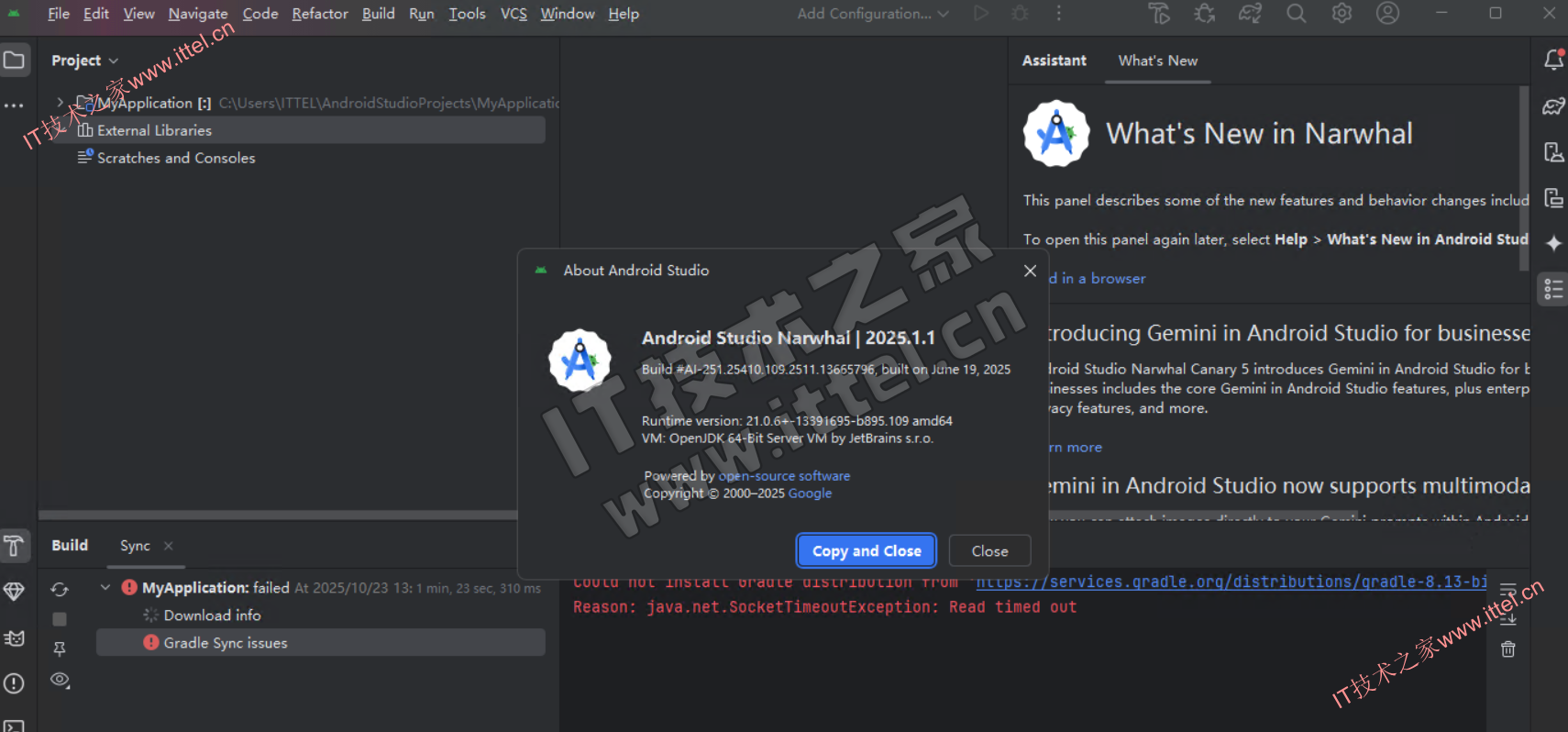Open the open-source software link

[x=784, y=476]
